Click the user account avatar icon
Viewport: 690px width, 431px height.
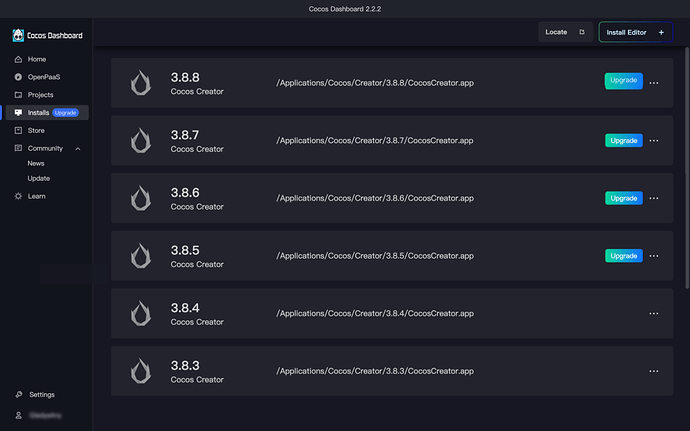point(18,415)
